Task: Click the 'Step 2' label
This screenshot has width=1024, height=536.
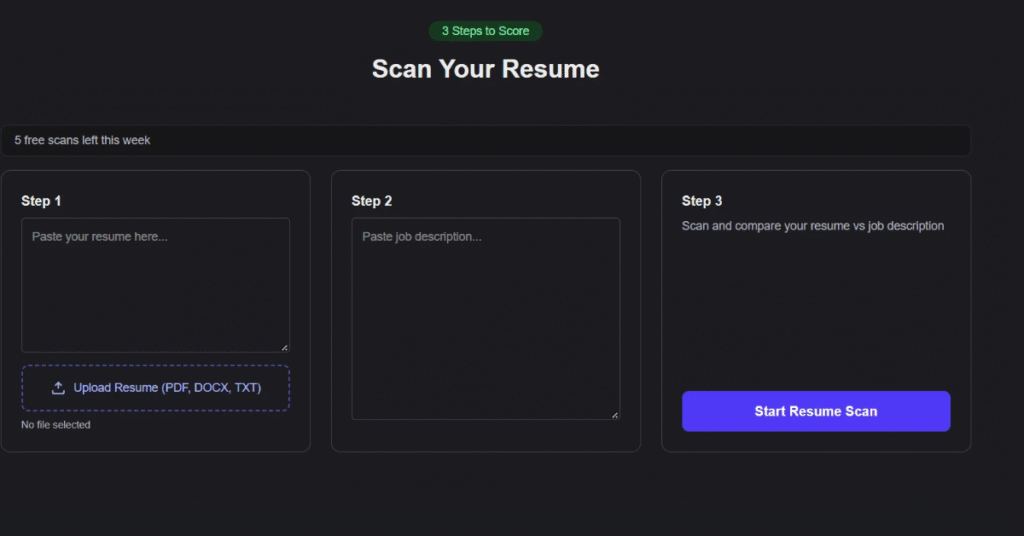Action: click(x=372, y=201)
